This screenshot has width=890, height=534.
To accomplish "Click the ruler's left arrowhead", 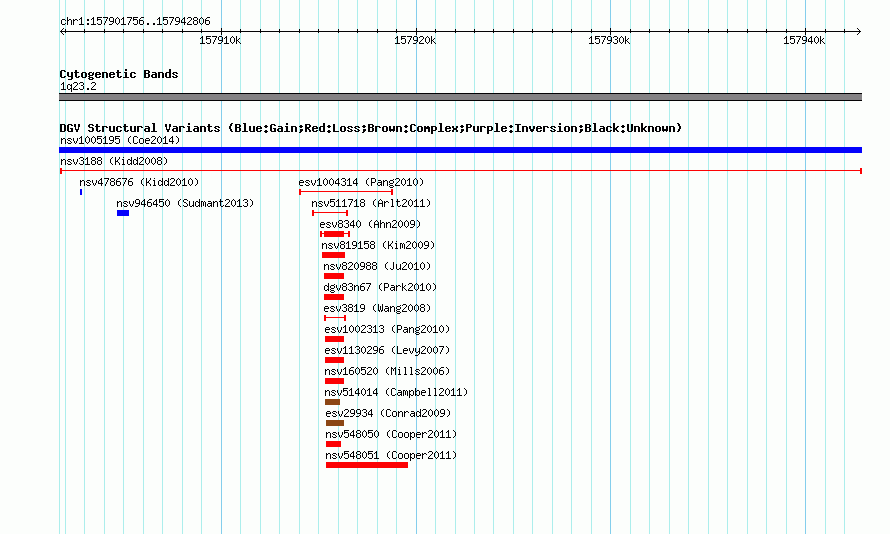I will point(62,32).
